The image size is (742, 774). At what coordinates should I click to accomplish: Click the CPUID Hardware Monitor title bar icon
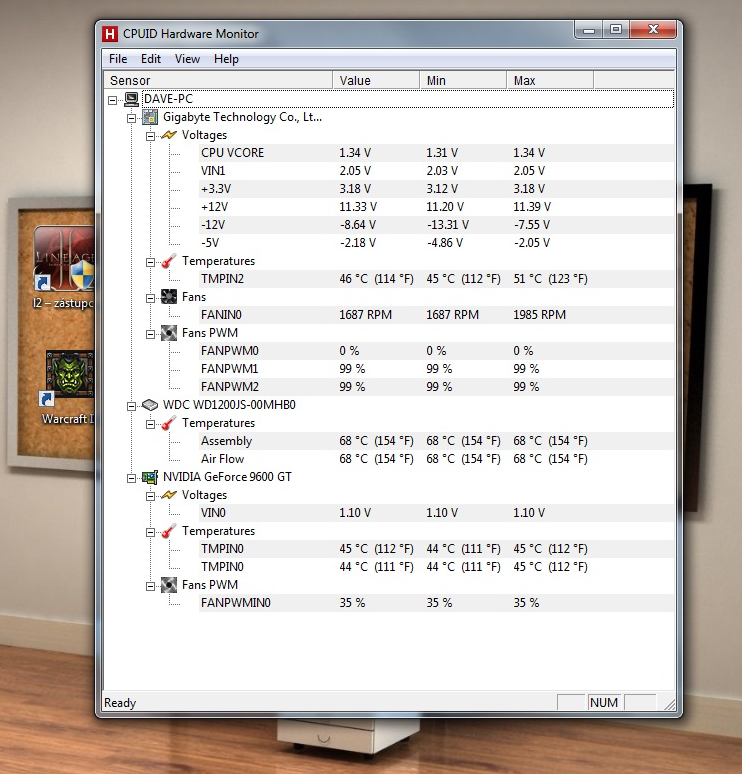pyautogui.click(x=110, y=34)
